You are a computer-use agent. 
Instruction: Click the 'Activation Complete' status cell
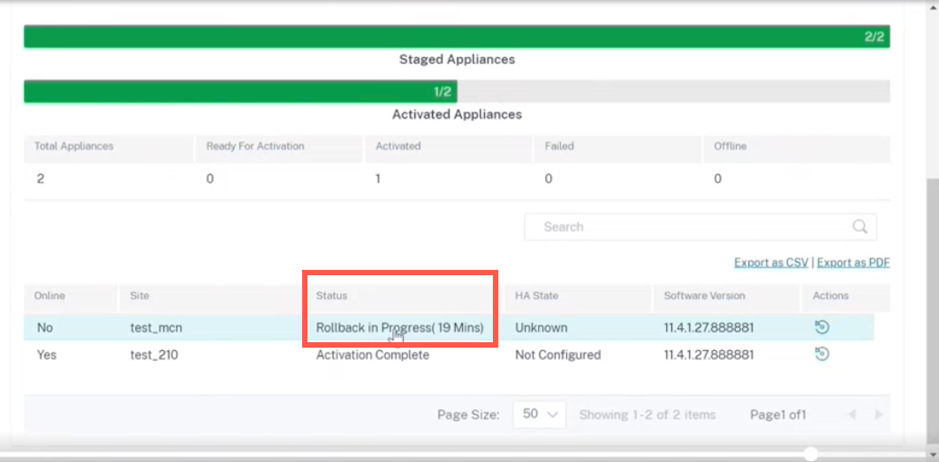click(372, 355)
